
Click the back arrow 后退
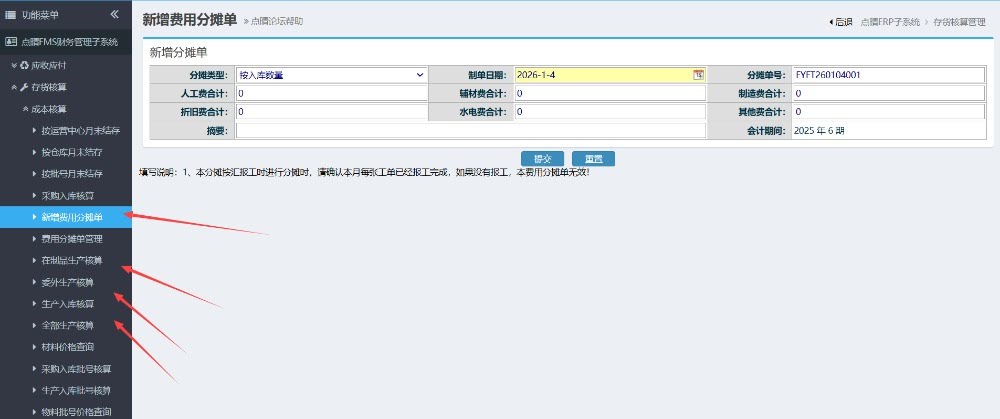pyautogui.click(x=841, y=21)
